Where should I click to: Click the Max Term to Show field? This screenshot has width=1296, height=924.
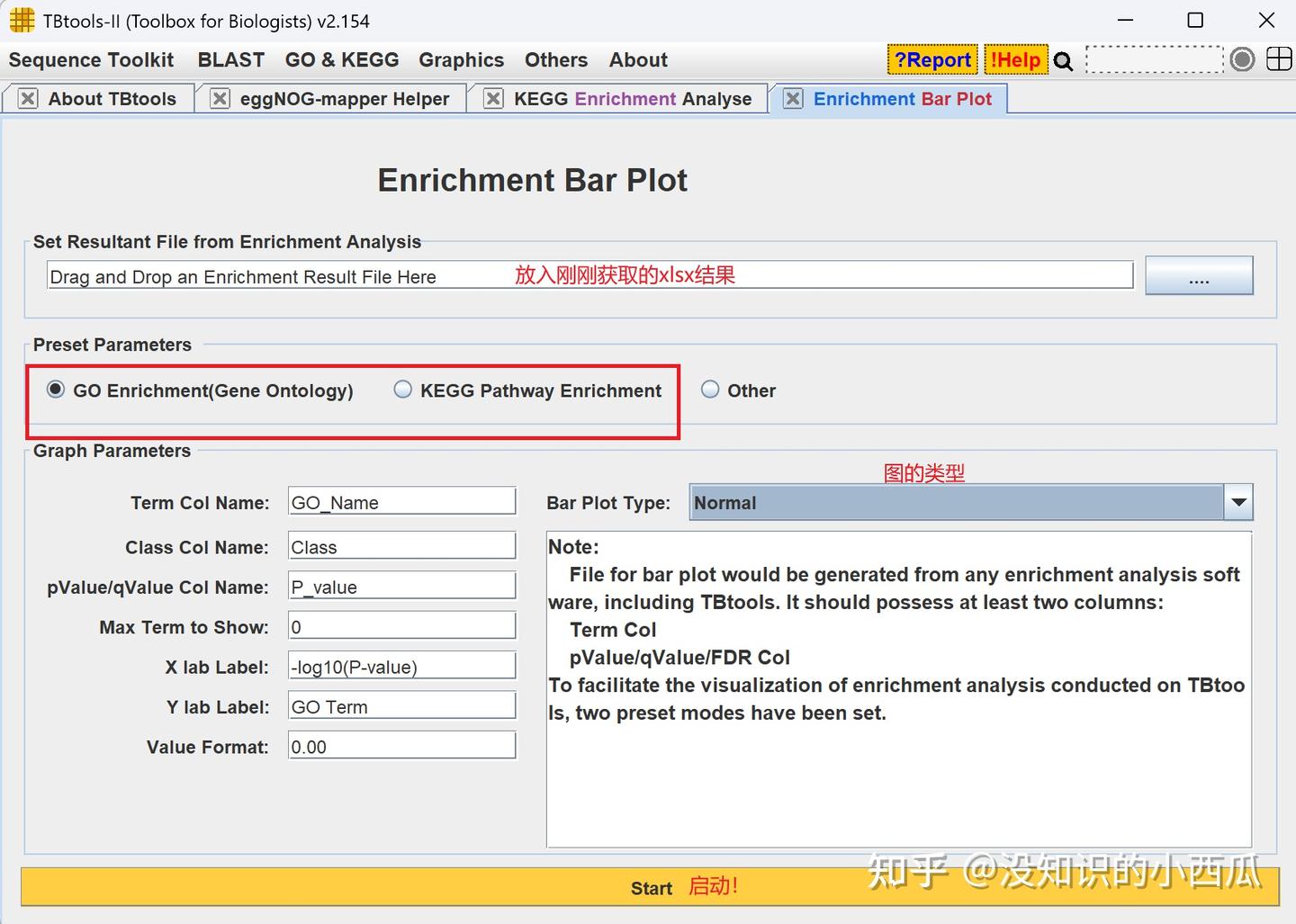(402, 626)
